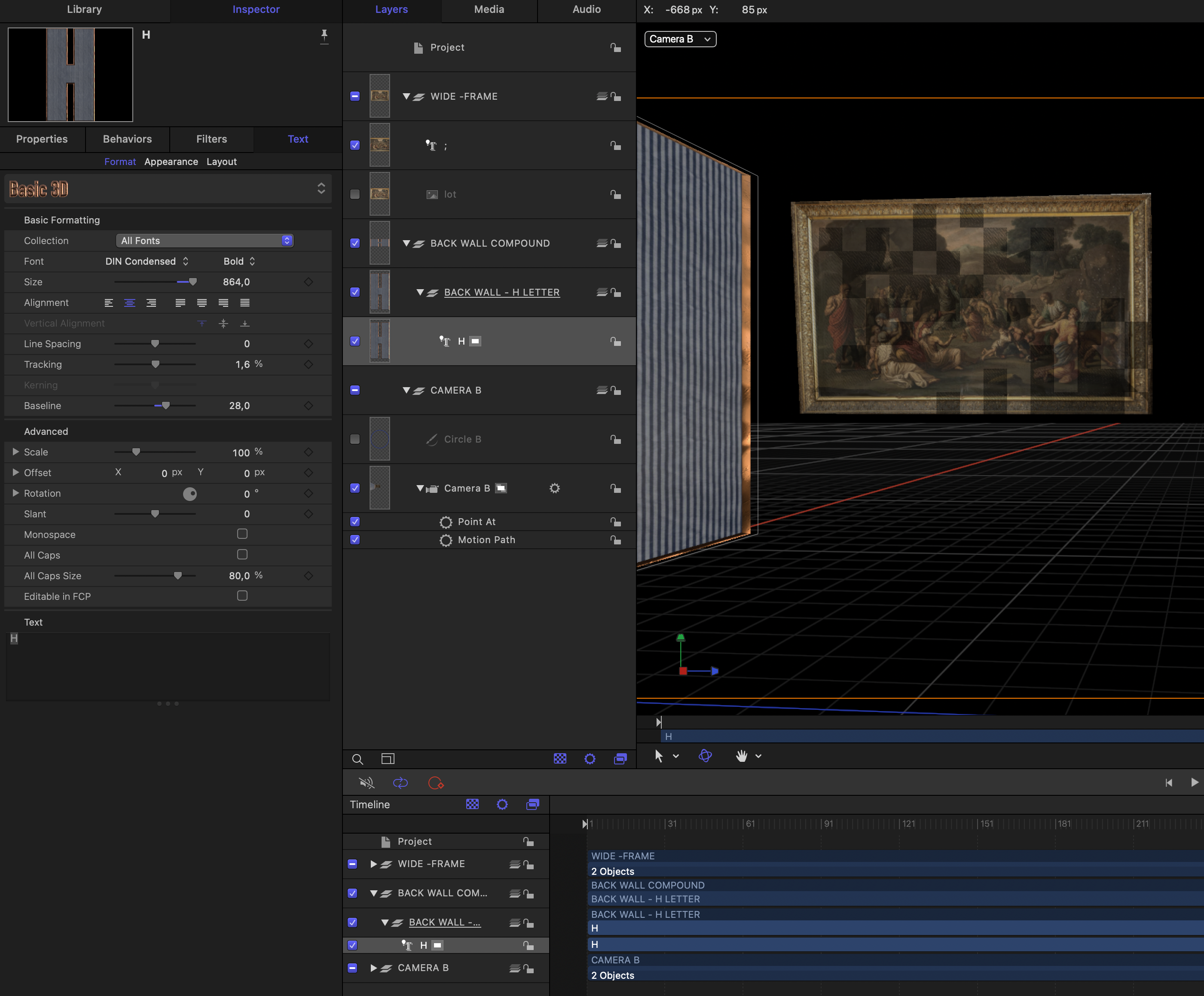Uncheck BACK WALL COMPOUND visibility checkbox
The width and height of the screenshot is (1204, 996).
[x=355, y=243]
